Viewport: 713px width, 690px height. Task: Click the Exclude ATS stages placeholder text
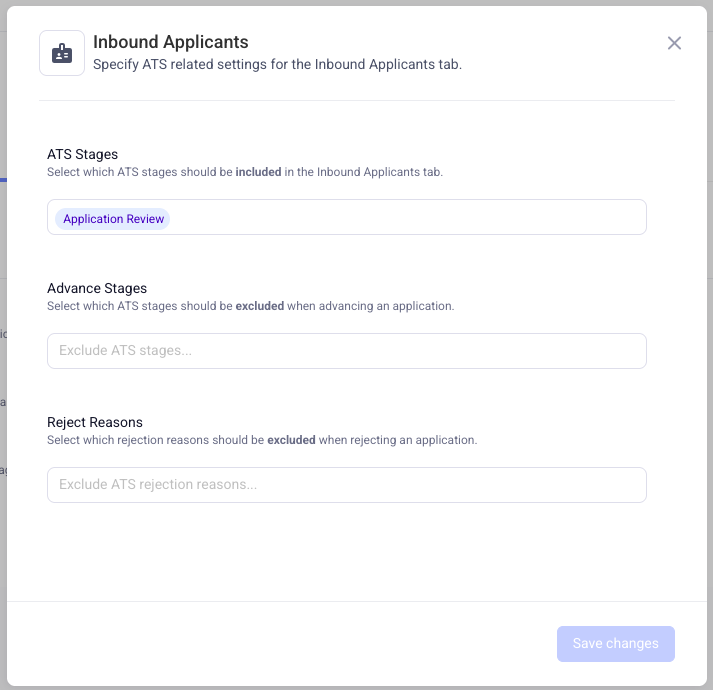pyautogui.click(x=126, y=350)
